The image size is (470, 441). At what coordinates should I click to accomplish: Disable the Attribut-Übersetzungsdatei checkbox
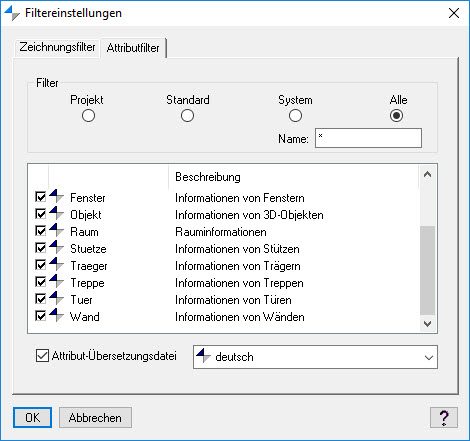coord(42,356)
